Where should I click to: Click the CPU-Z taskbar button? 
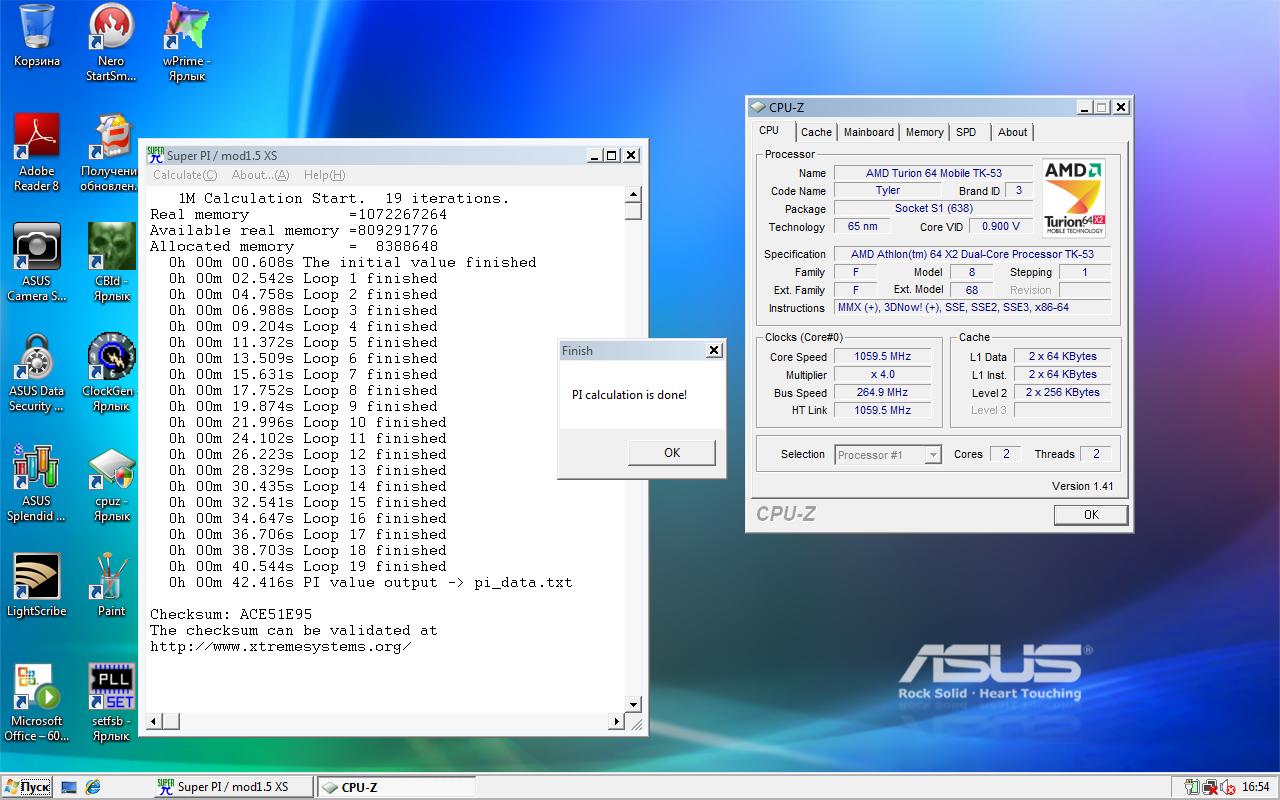tap(396, 787)
